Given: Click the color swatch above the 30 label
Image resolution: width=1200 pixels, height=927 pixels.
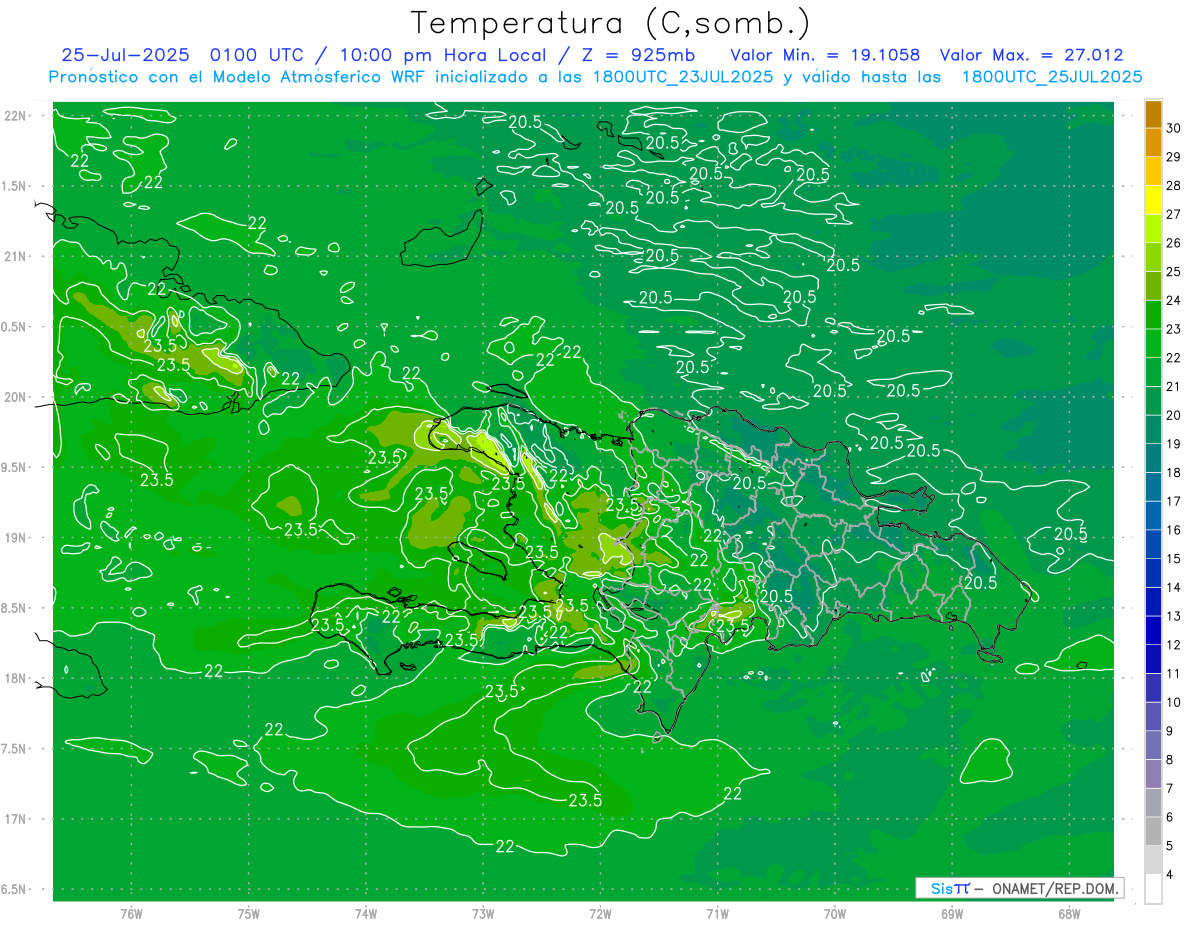Looking at the screenshot, I should point(1153,114).
